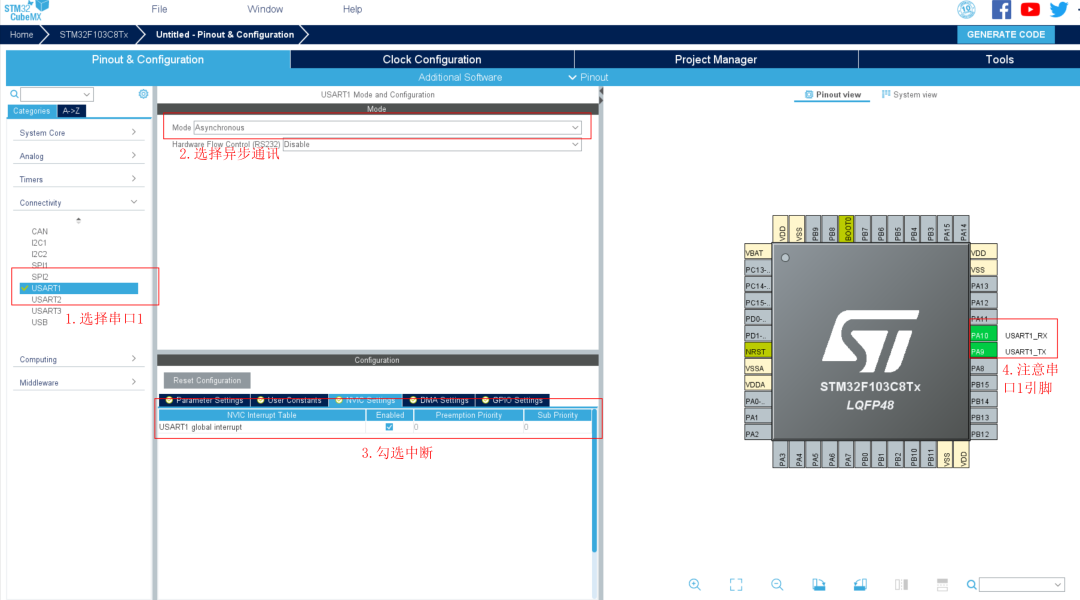Open the User Constants tab
The image size is (1080, 600).
click(289, 400)
